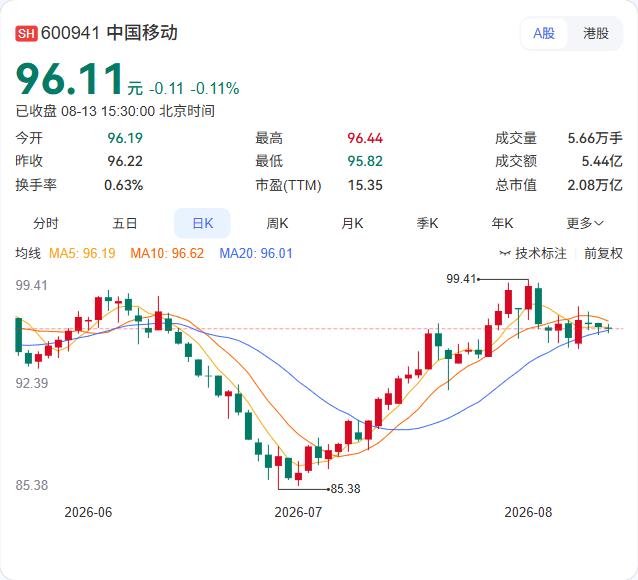638x580 pixels.
Task: Open the 前复权 adjustment selector
Action: click(x=603, y=254)
